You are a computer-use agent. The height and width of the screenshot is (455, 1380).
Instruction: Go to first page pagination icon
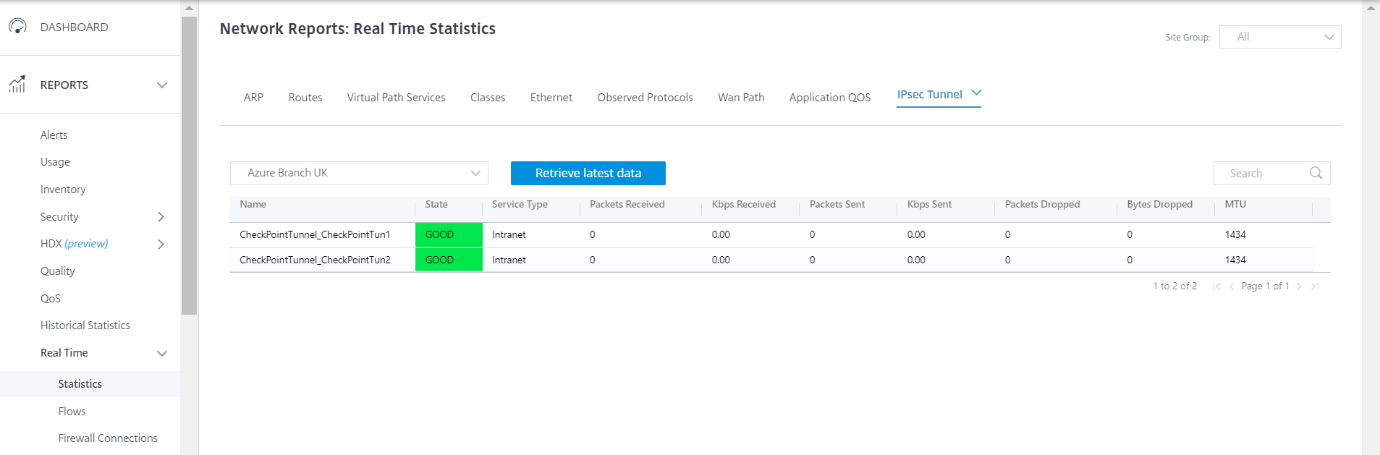pyautogui.click(x=1216, y=286)
